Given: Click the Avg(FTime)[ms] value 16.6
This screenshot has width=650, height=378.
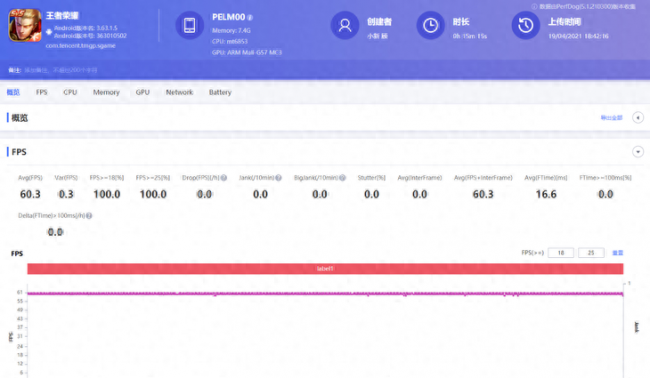Looking at the screenshot, I should [546, 194].
